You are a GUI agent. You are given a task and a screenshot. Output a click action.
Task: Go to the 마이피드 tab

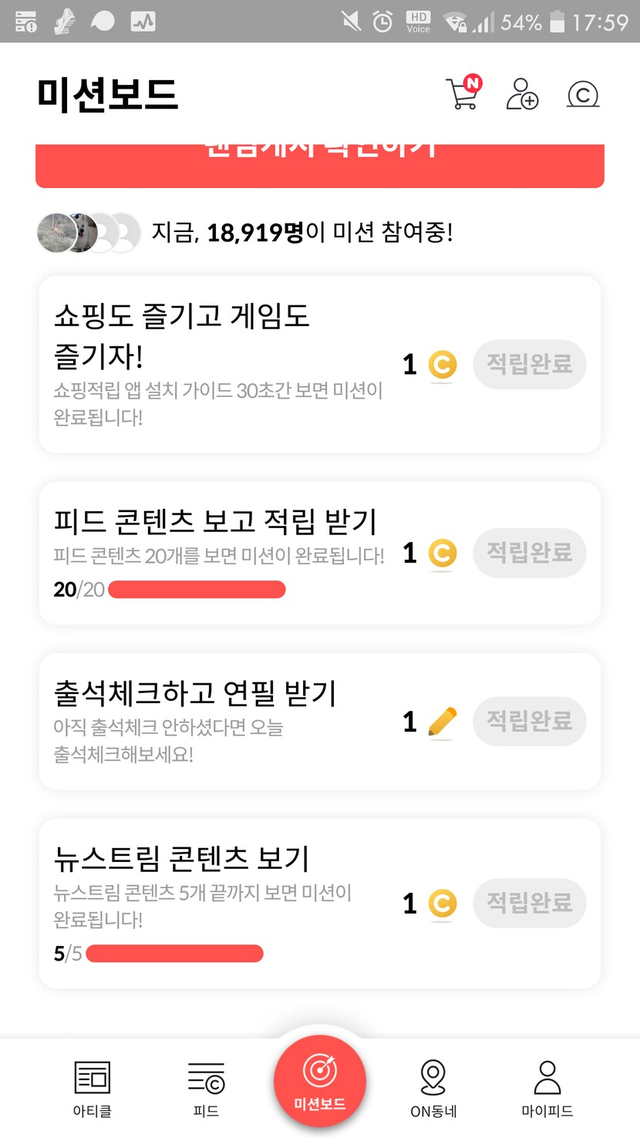[547, 1088]
